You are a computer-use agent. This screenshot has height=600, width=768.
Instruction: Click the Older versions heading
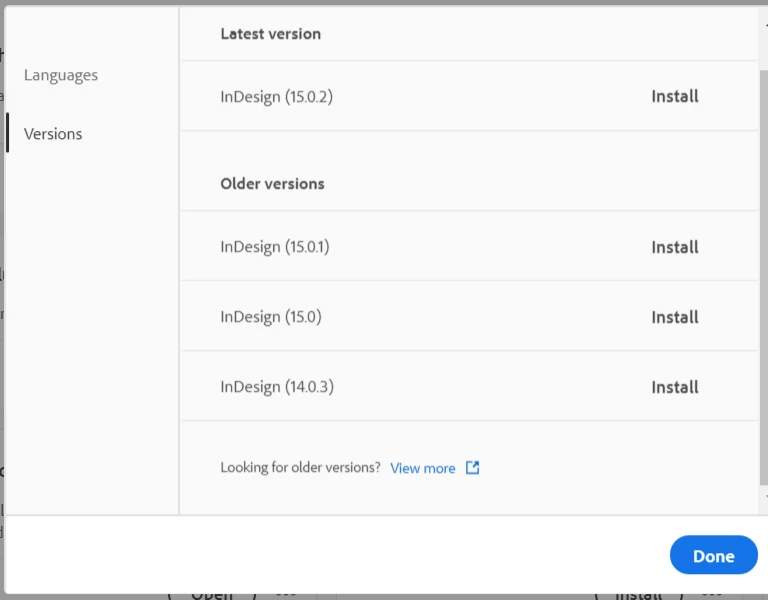272,184
